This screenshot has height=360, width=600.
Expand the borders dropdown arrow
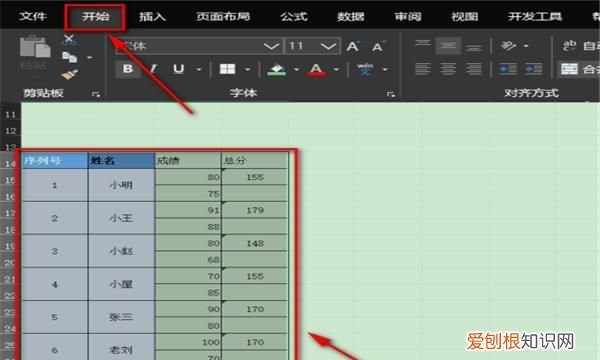(248, 69)
